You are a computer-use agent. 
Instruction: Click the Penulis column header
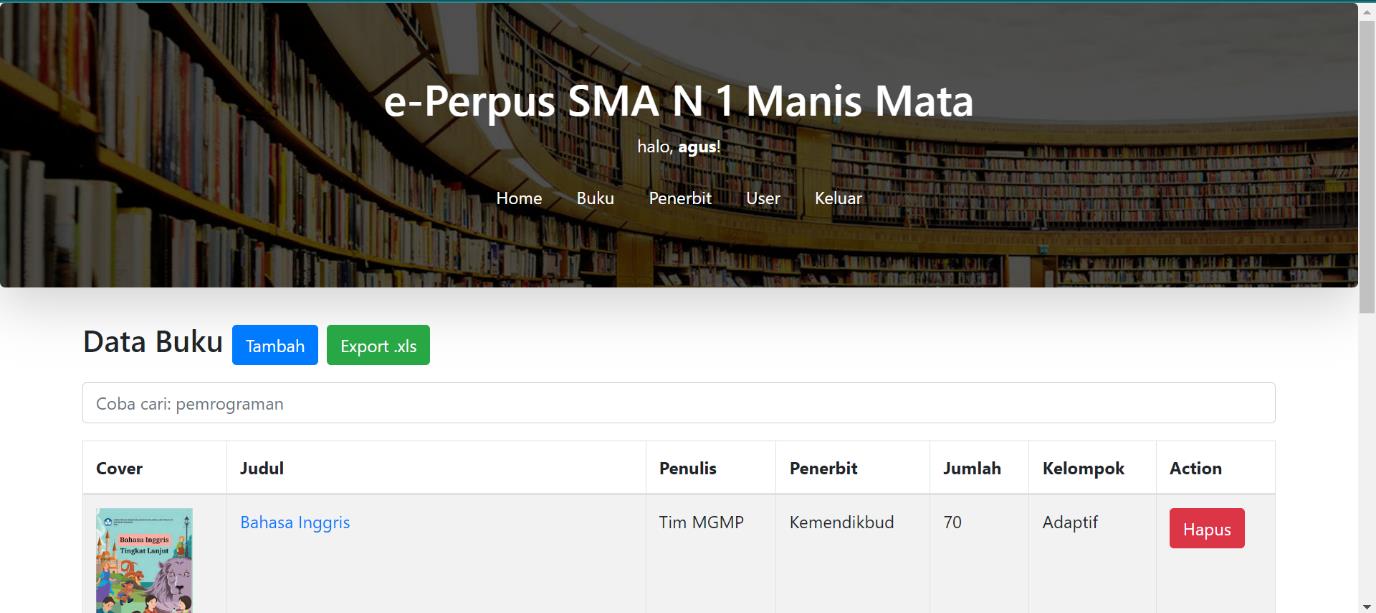[x=686, y=468]
